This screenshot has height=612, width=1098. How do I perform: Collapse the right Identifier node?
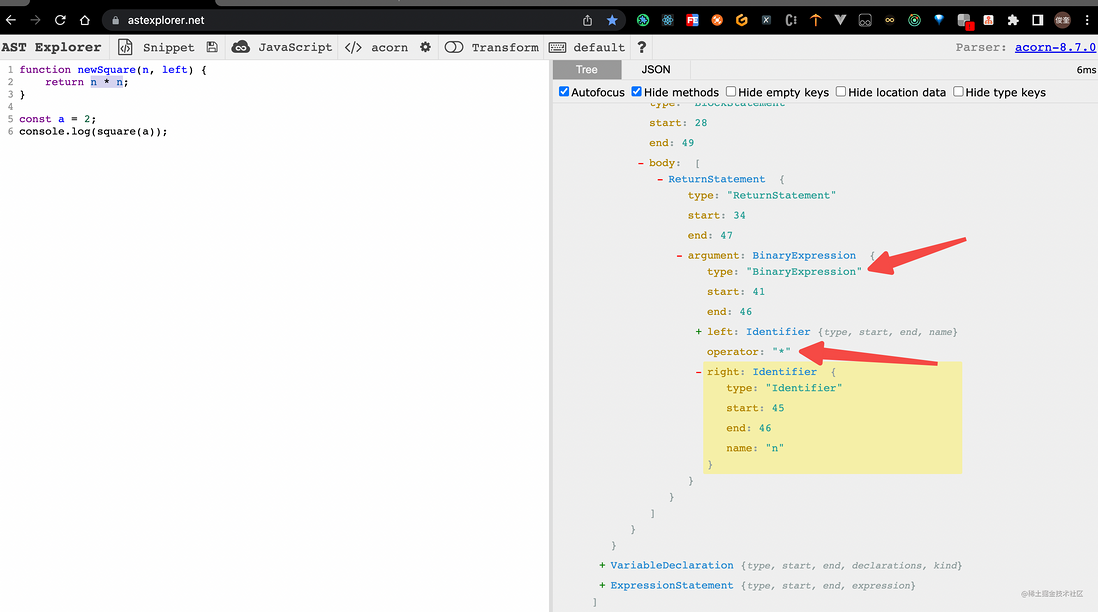698,372
